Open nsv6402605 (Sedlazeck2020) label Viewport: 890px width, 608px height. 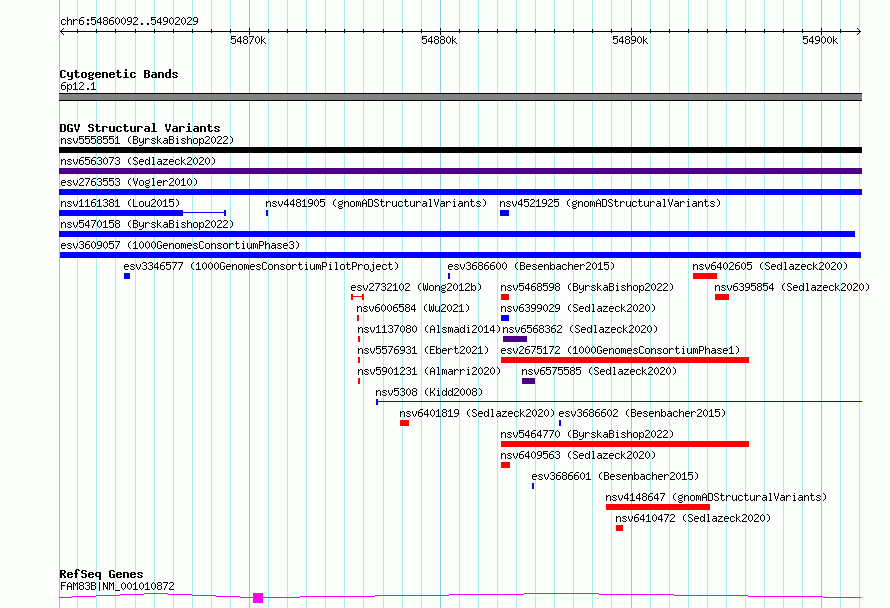click(x=770, y=266)
